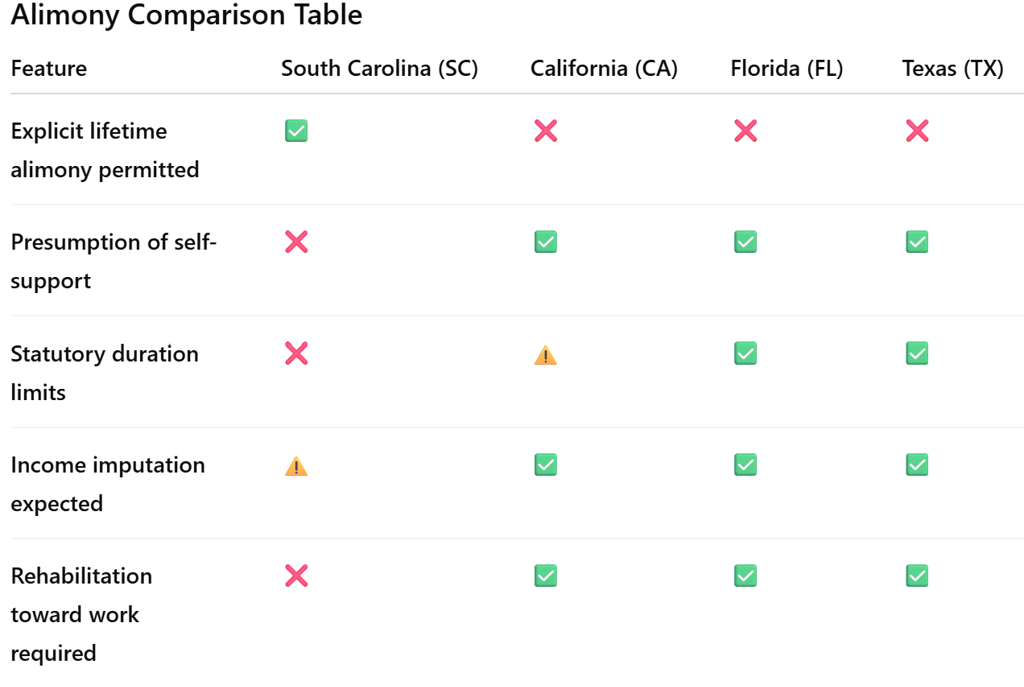The image size is (1024, 687).
Task: Click California income imputation check mark
Action: [x=545, y=465]
